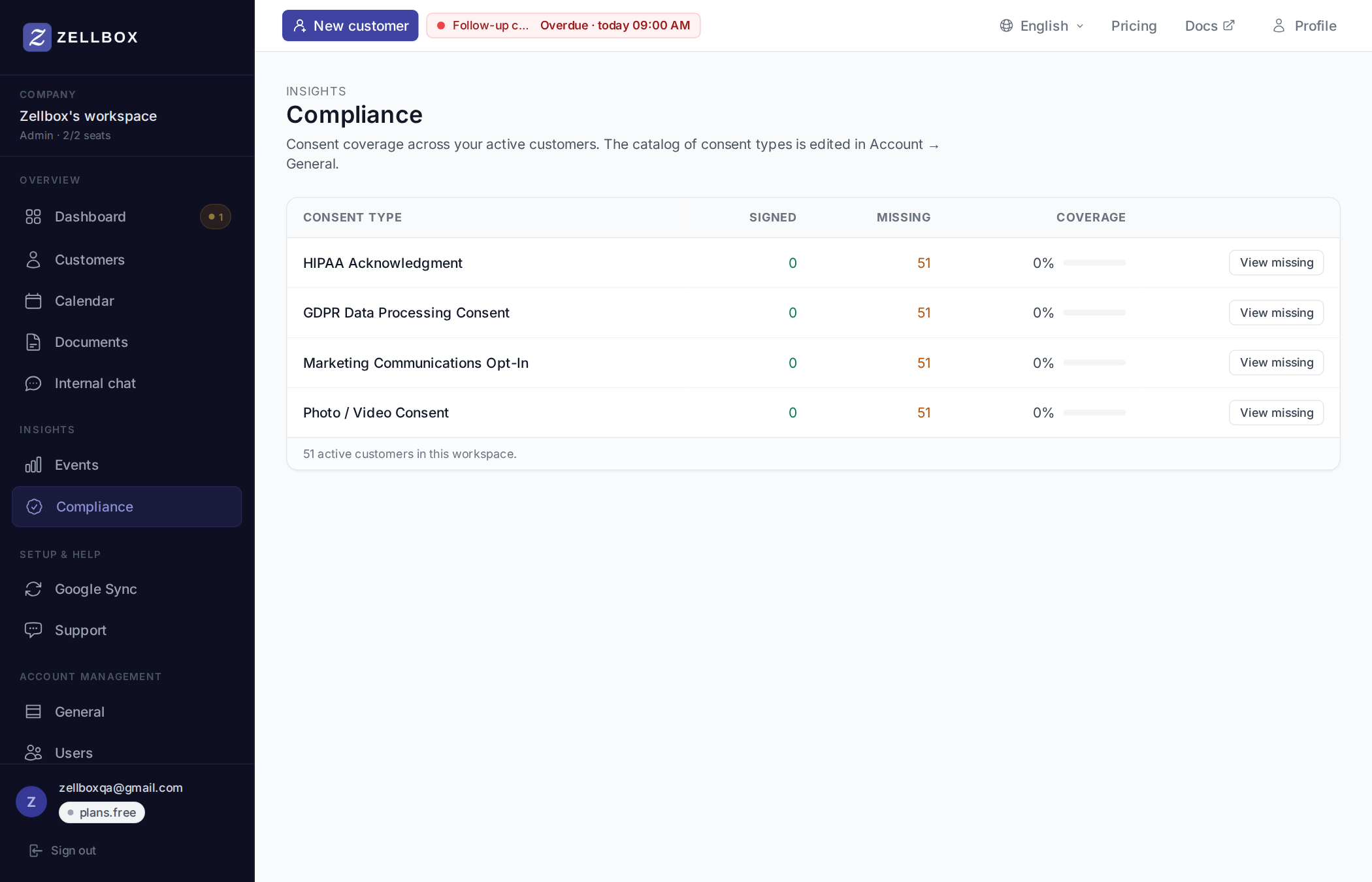Image resolution: width=1372 pixels, height=882 pixels.
Task: Expand the English language dropdown chevron
Action: pyautogui.click(x=1080, y=26)
